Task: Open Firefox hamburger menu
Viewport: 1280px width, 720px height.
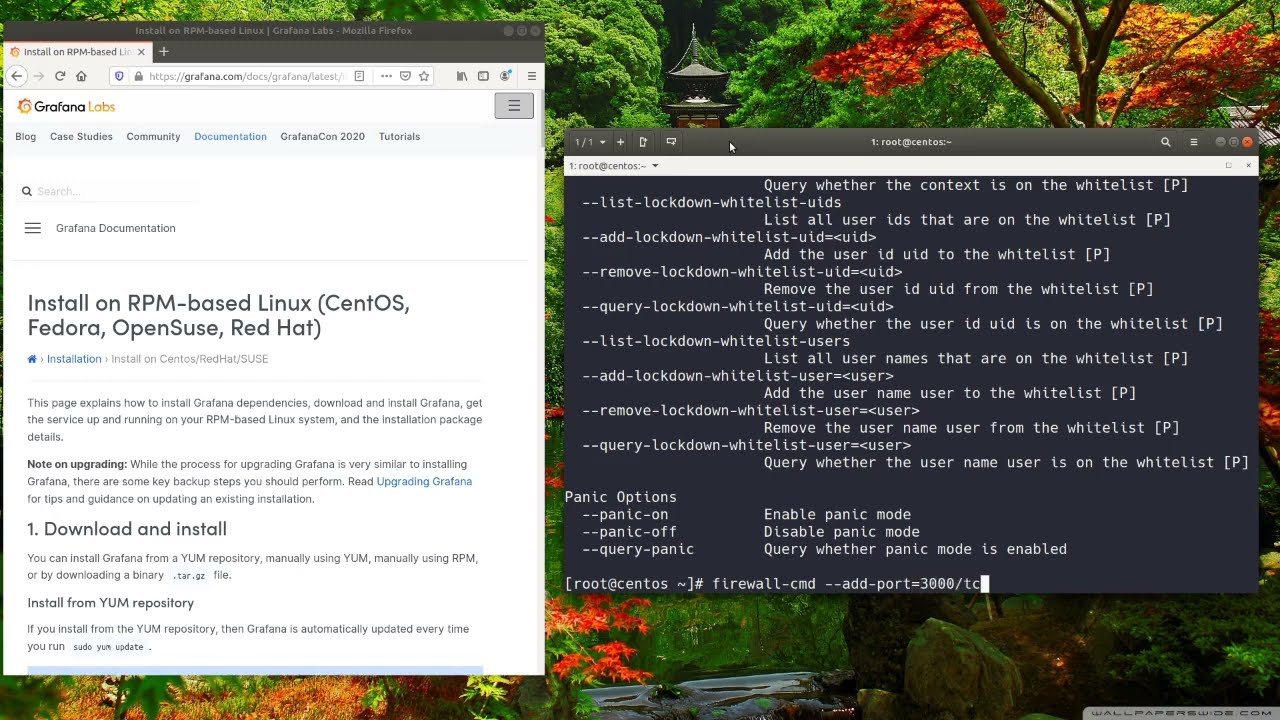Action: click(x=532, y=76)
